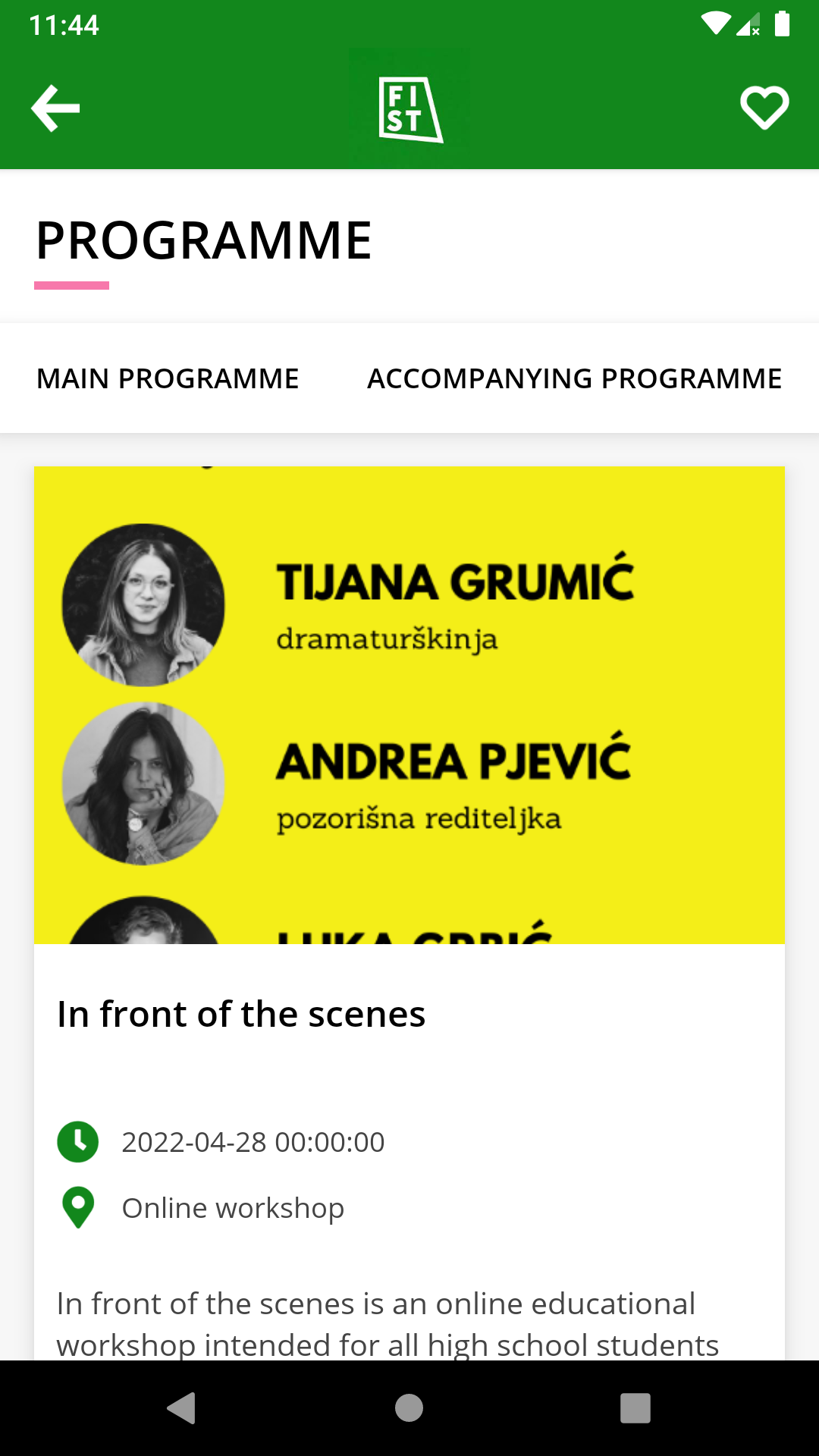The image size is (819, 1456).
Task: Open the workshop description paragraph
Action: tap(388, 1323)
